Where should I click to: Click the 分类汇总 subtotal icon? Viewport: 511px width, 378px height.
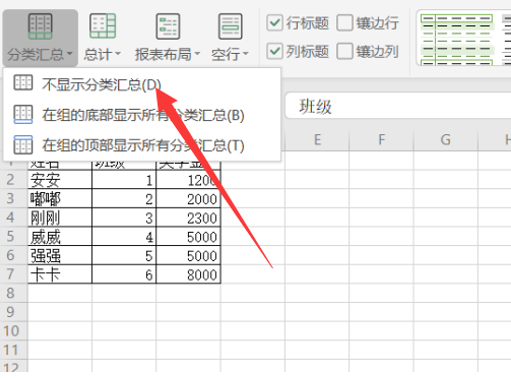(x=40, y=26)
